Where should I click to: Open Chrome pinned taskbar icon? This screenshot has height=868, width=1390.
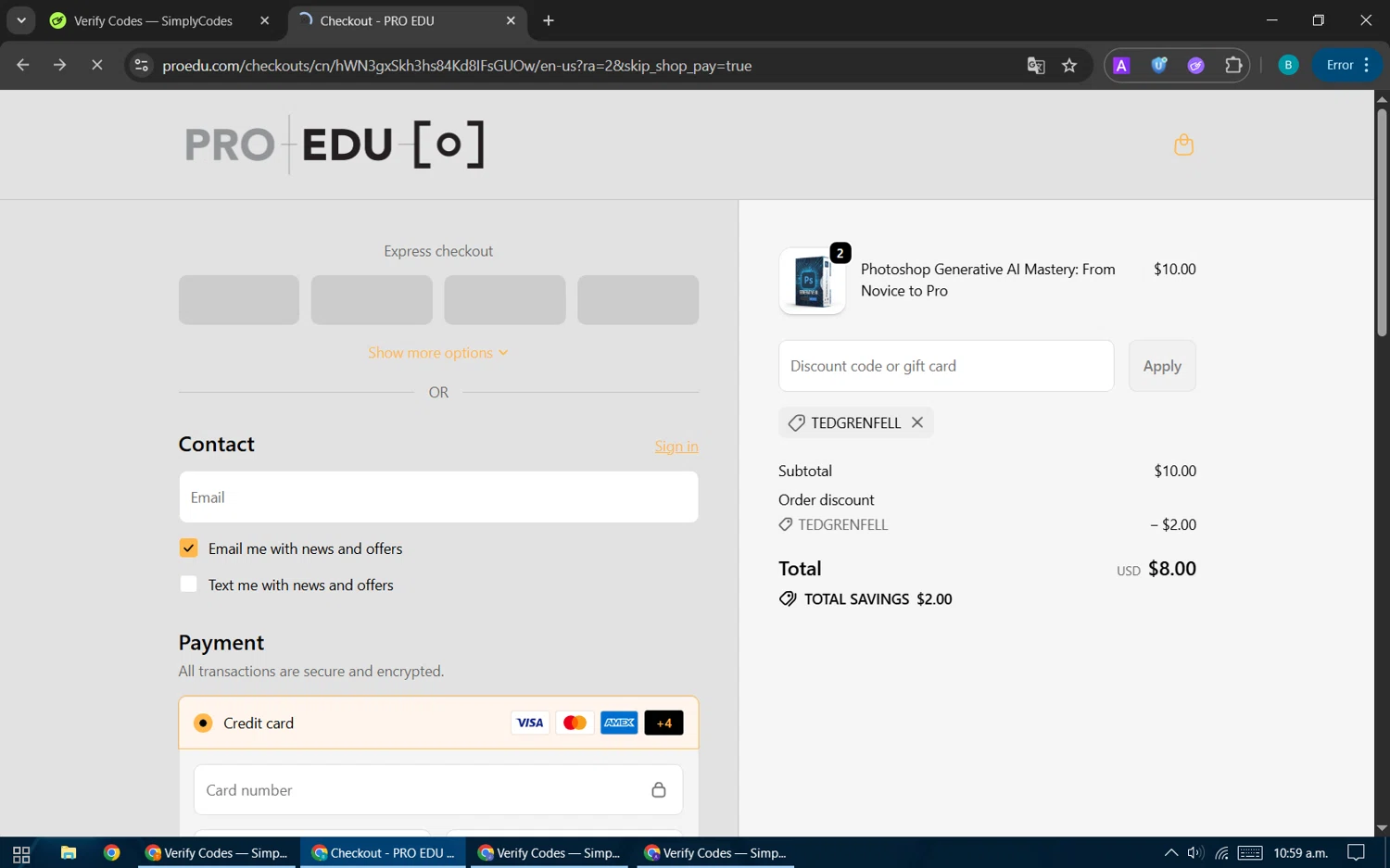click(x=112, y=853)
